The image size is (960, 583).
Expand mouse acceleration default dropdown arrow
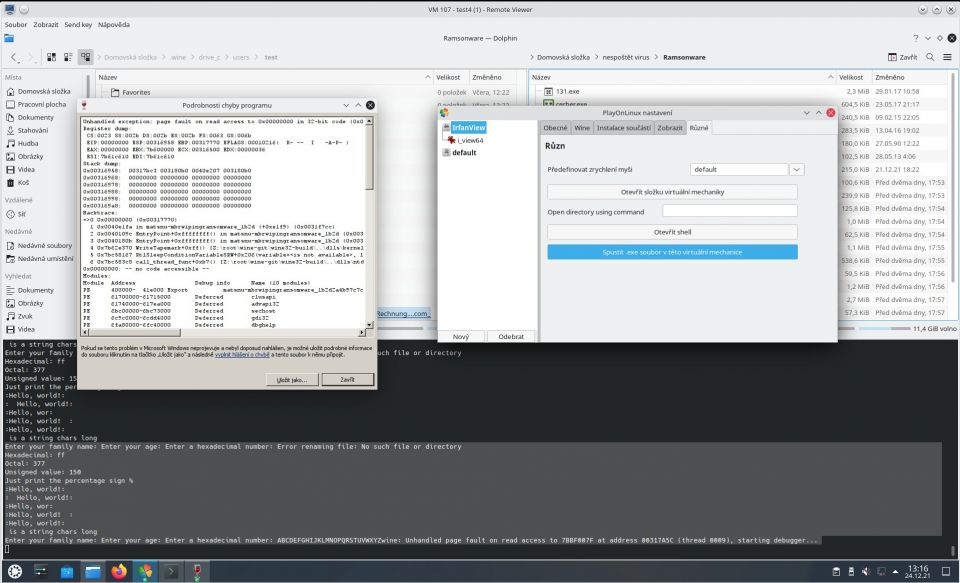796,170
